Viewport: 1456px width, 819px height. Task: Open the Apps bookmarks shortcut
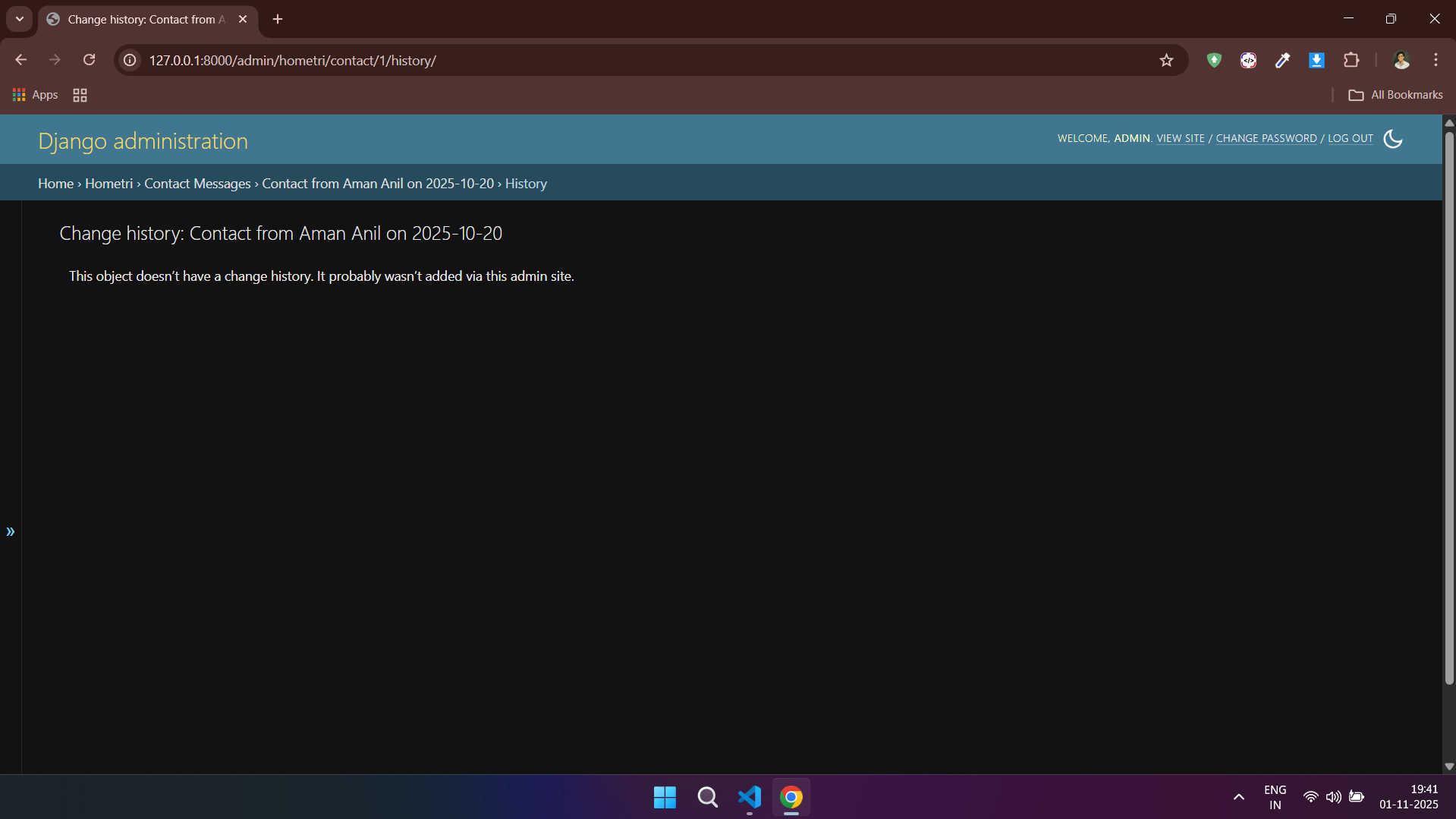pyautogui.click(x=35, y=95)
